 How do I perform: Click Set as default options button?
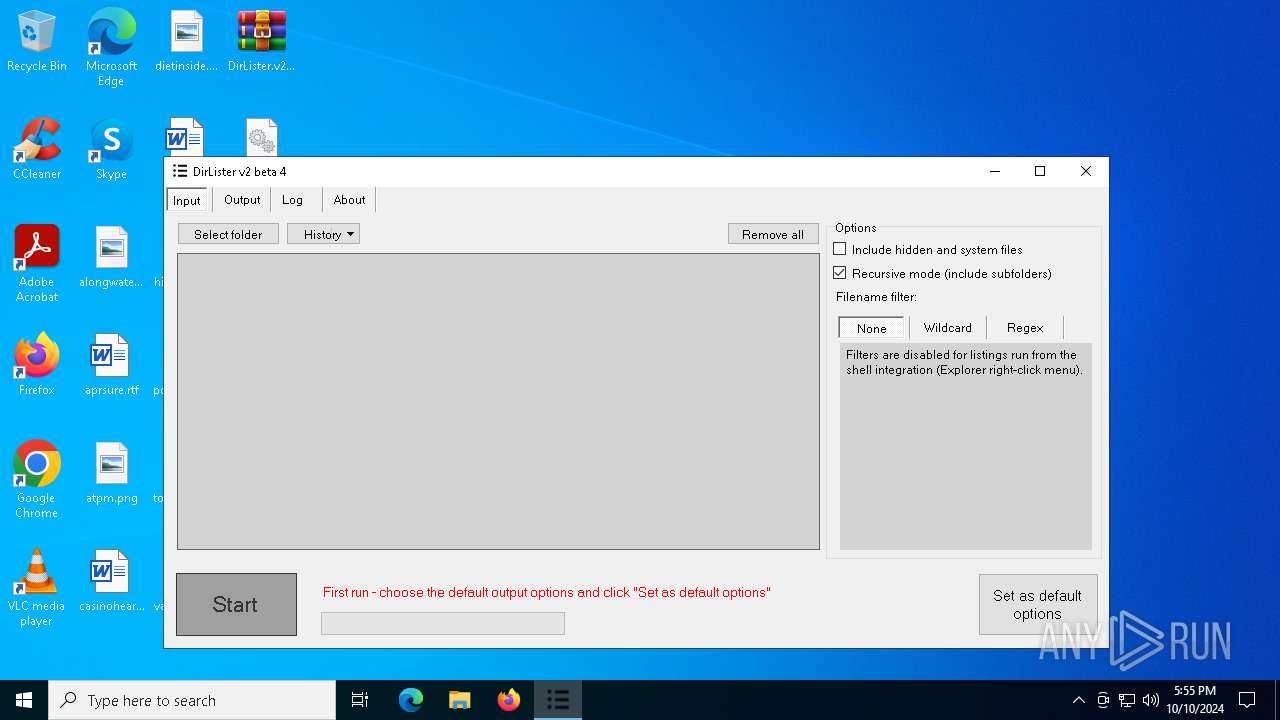pyautogui.click(x=1038, y=604)
